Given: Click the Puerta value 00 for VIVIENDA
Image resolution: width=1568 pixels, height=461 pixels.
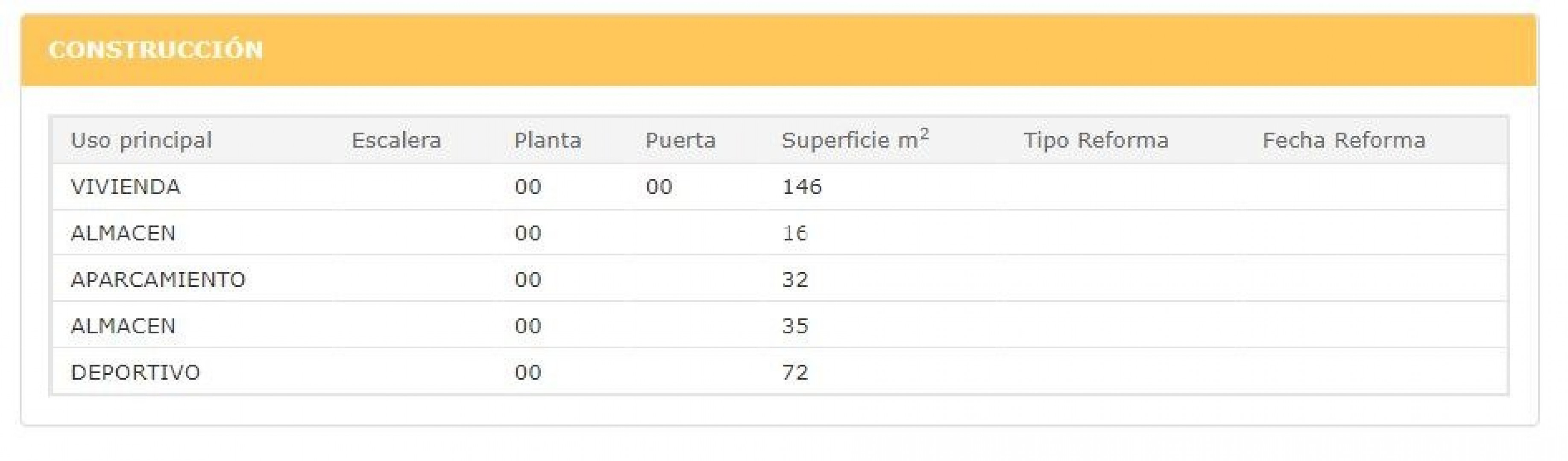Looking at the screenshot, I should coord(659,187).
